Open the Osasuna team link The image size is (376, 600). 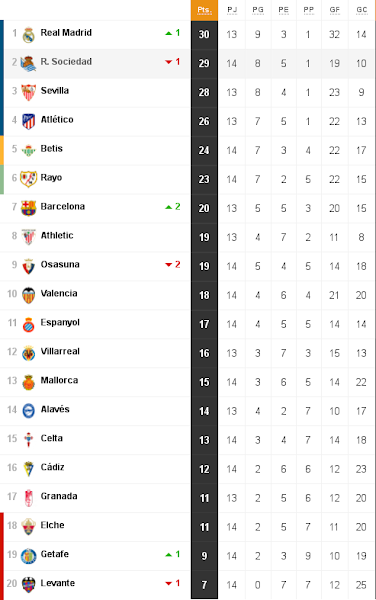60,264
